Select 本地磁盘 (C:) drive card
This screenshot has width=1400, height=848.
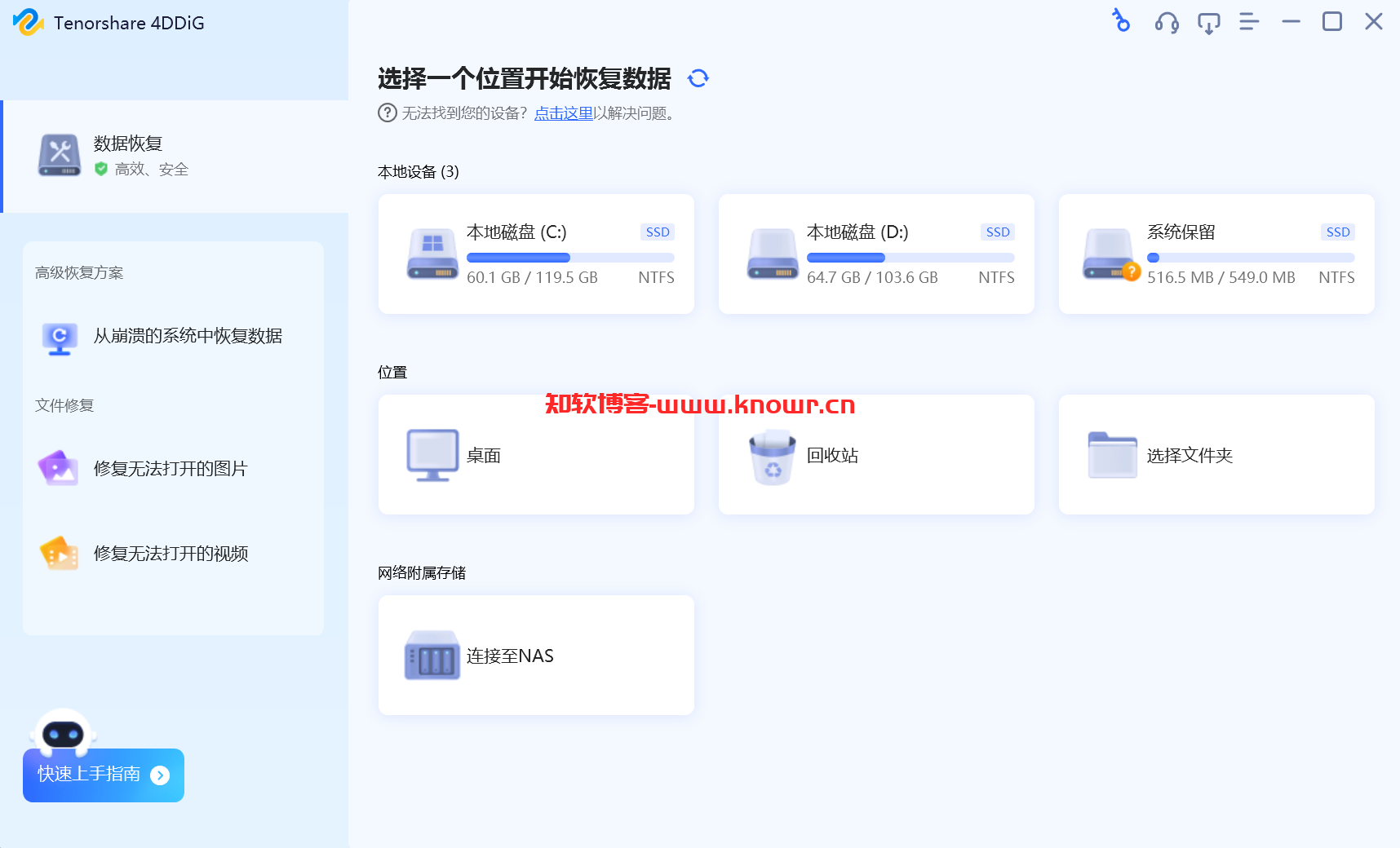pyautogui.click(x=536, y=254)
